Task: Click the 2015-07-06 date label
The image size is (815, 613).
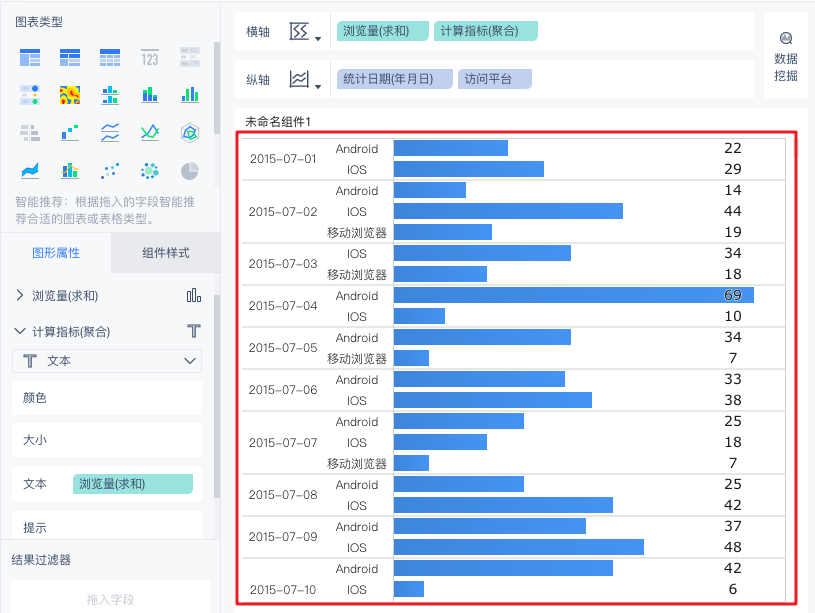Action: click(x=283, y=390)
